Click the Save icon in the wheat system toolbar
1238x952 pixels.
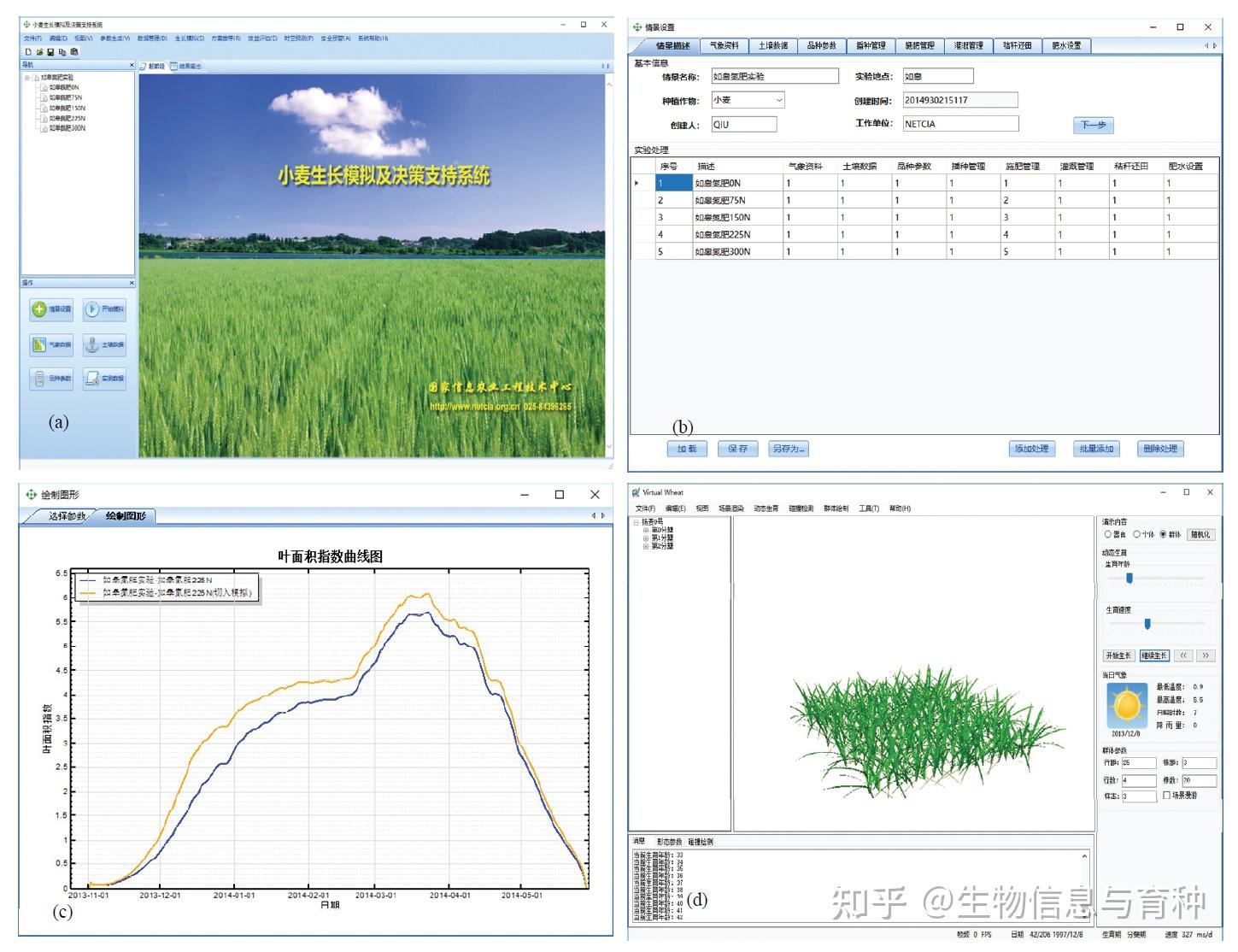click(x=50, y=52)
